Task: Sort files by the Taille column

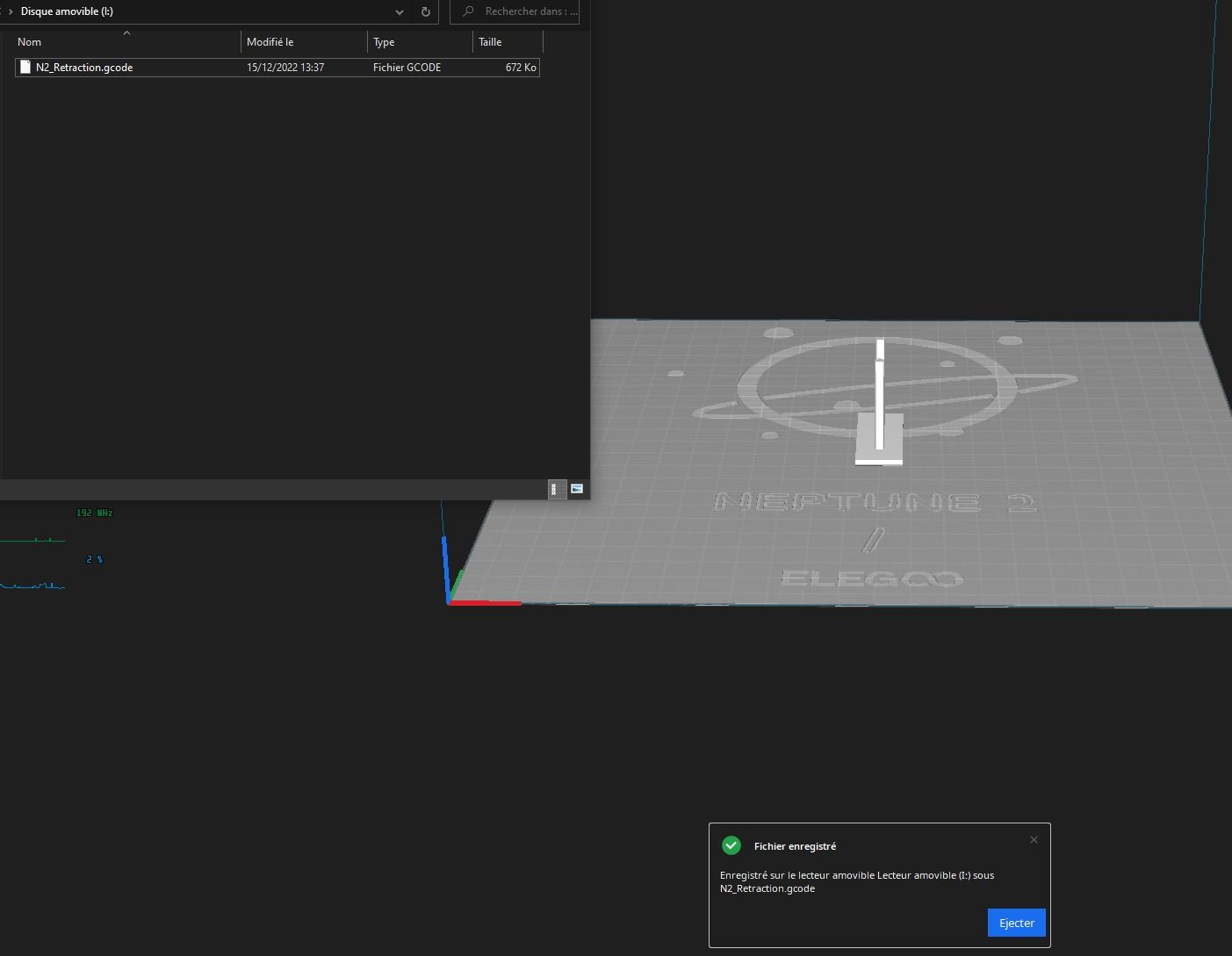Action: (508, 42)
